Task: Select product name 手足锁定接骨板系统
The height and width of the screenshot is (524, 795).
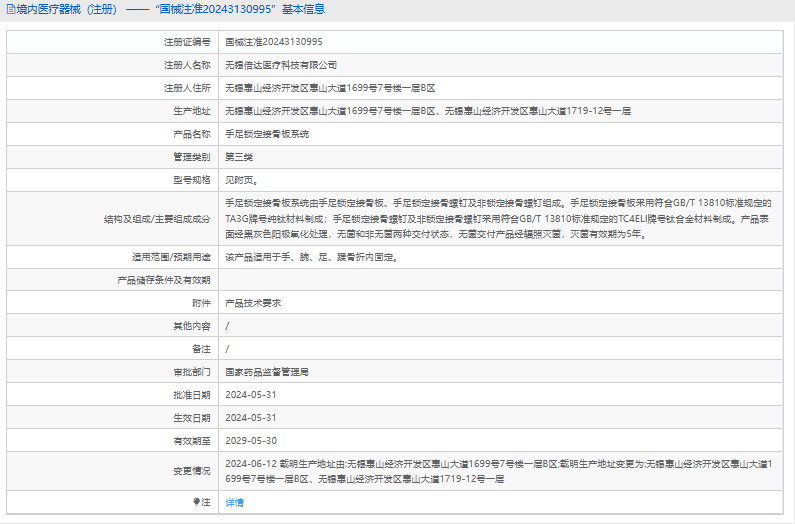Action: click(x=267, y=134)
